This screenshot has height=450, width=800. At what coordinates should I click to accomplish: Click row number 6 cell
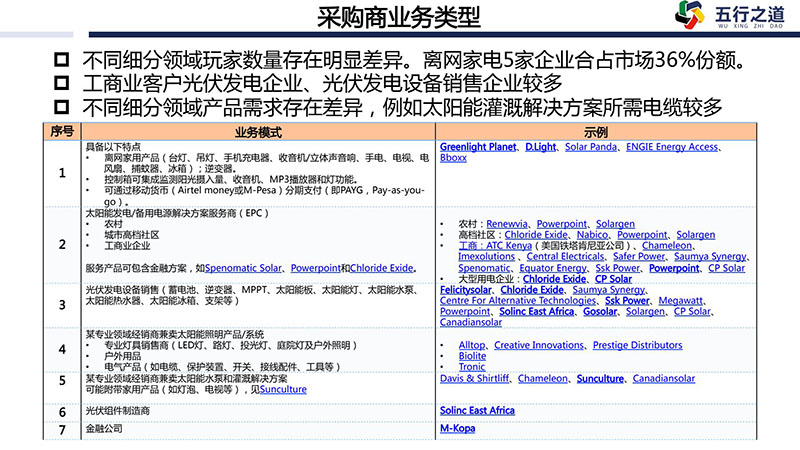click(62, 412)
